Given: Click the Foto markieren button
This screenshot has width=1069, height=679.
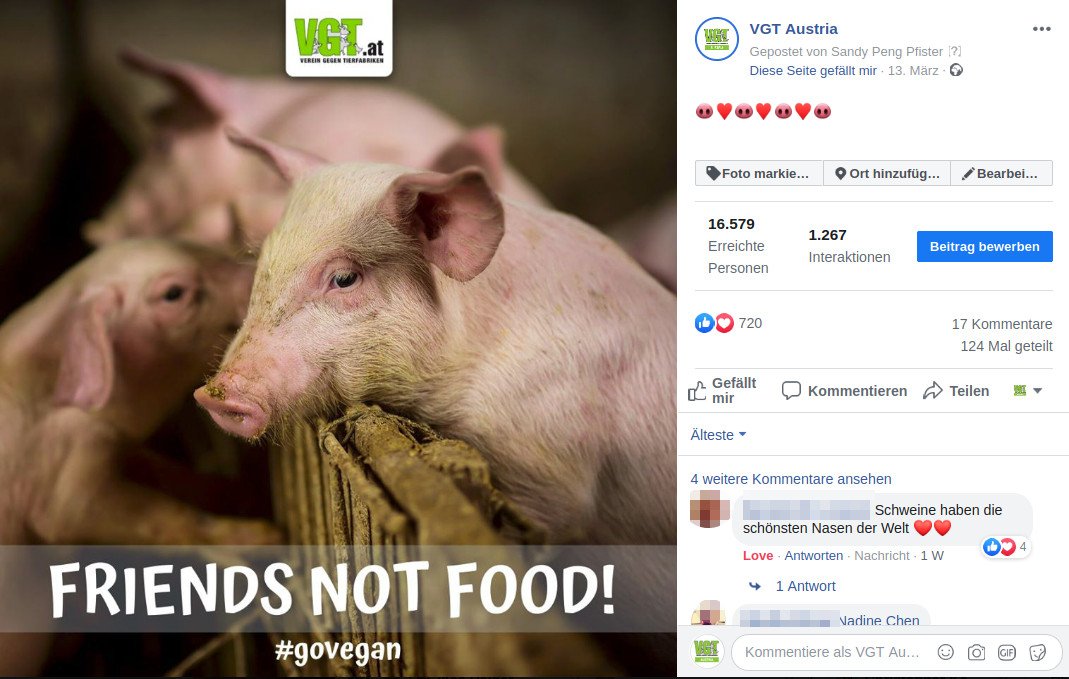Looking at the screenshot, I should coord(759,173).
